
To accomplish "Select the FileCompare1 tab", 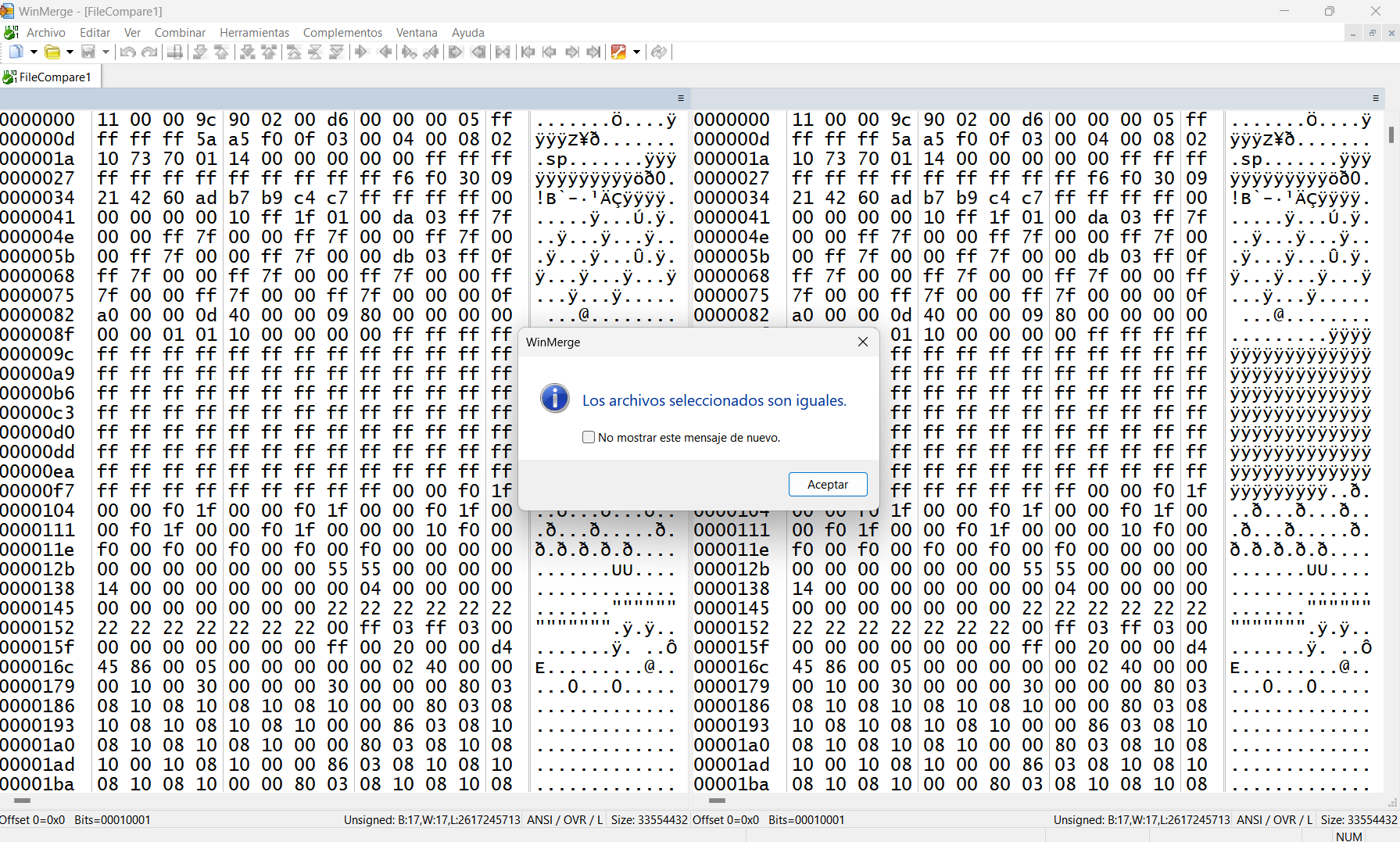I will [48, 77].
